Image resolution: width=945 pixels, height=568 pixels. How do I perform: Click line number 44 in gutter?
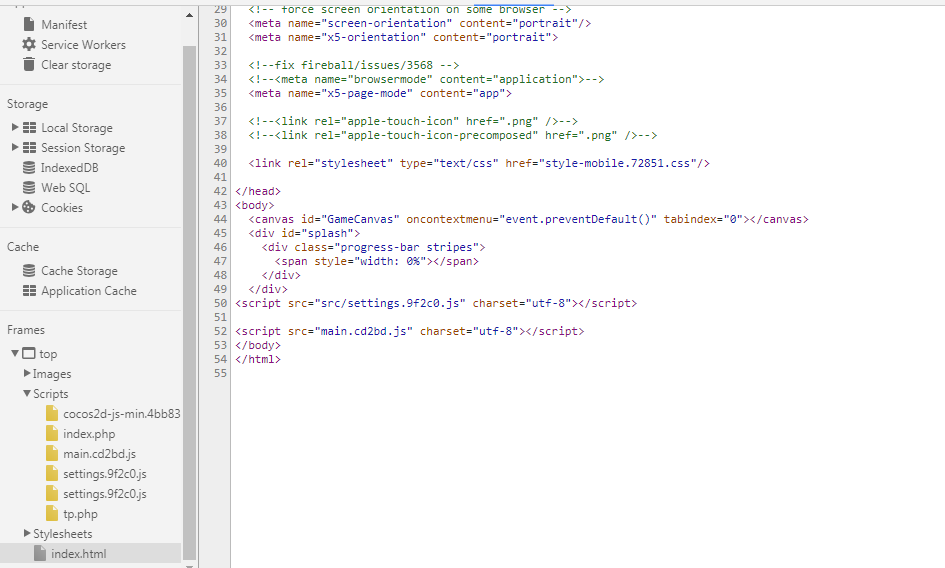[x=221, y=219]
